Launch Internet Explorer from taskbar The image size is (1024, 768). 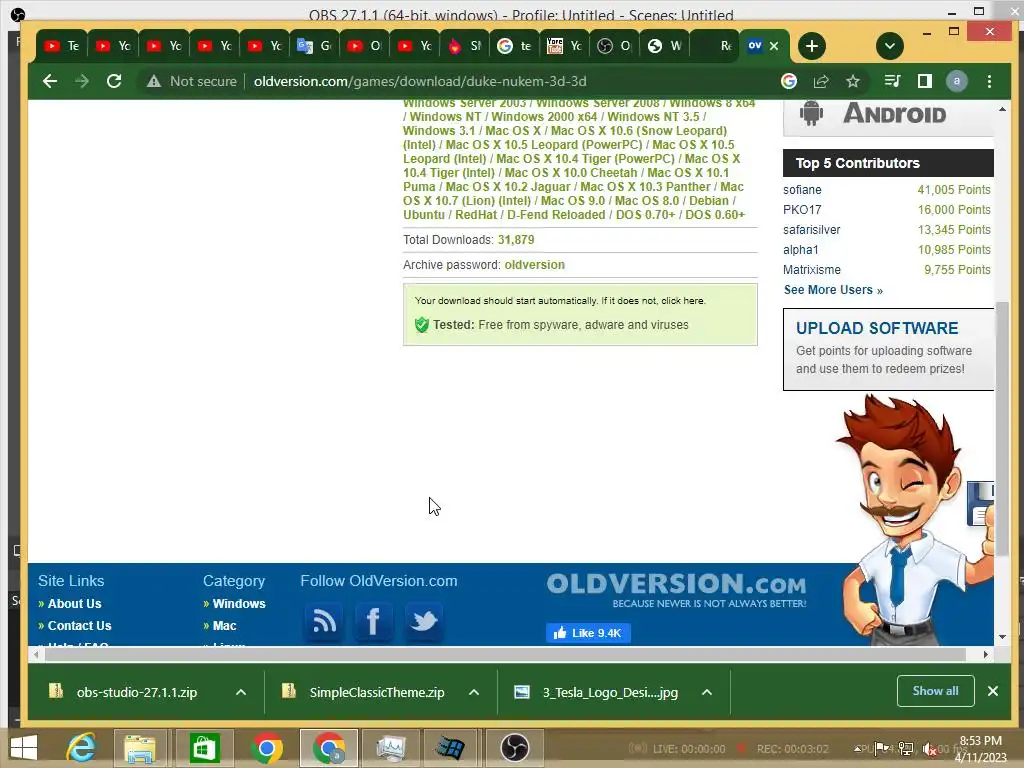[x=82, y=748]
